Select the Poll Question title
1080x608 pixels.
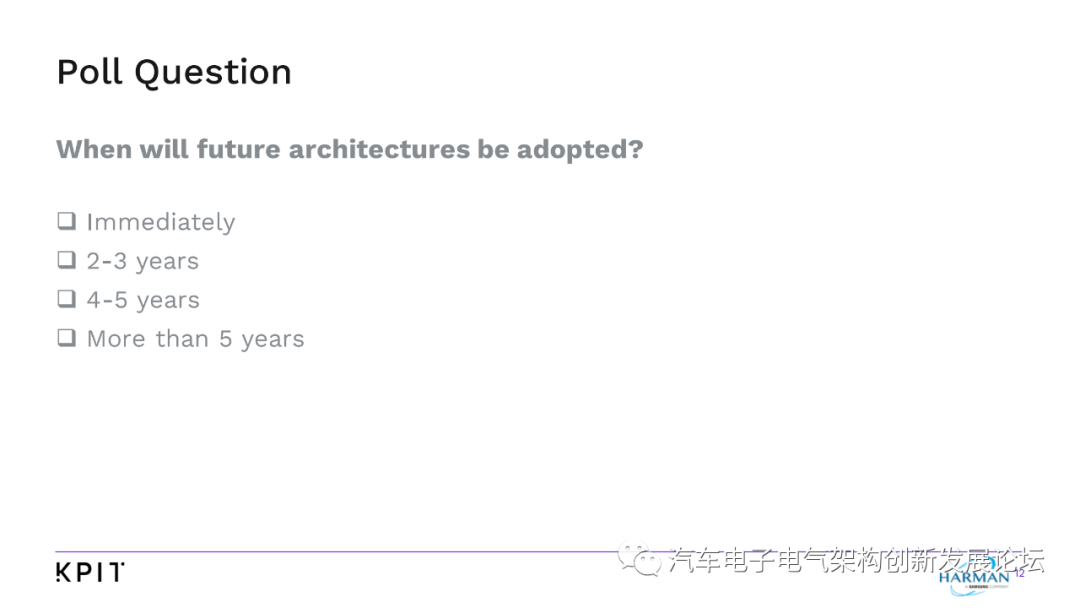pyautogui.click(x=174, y=72)
